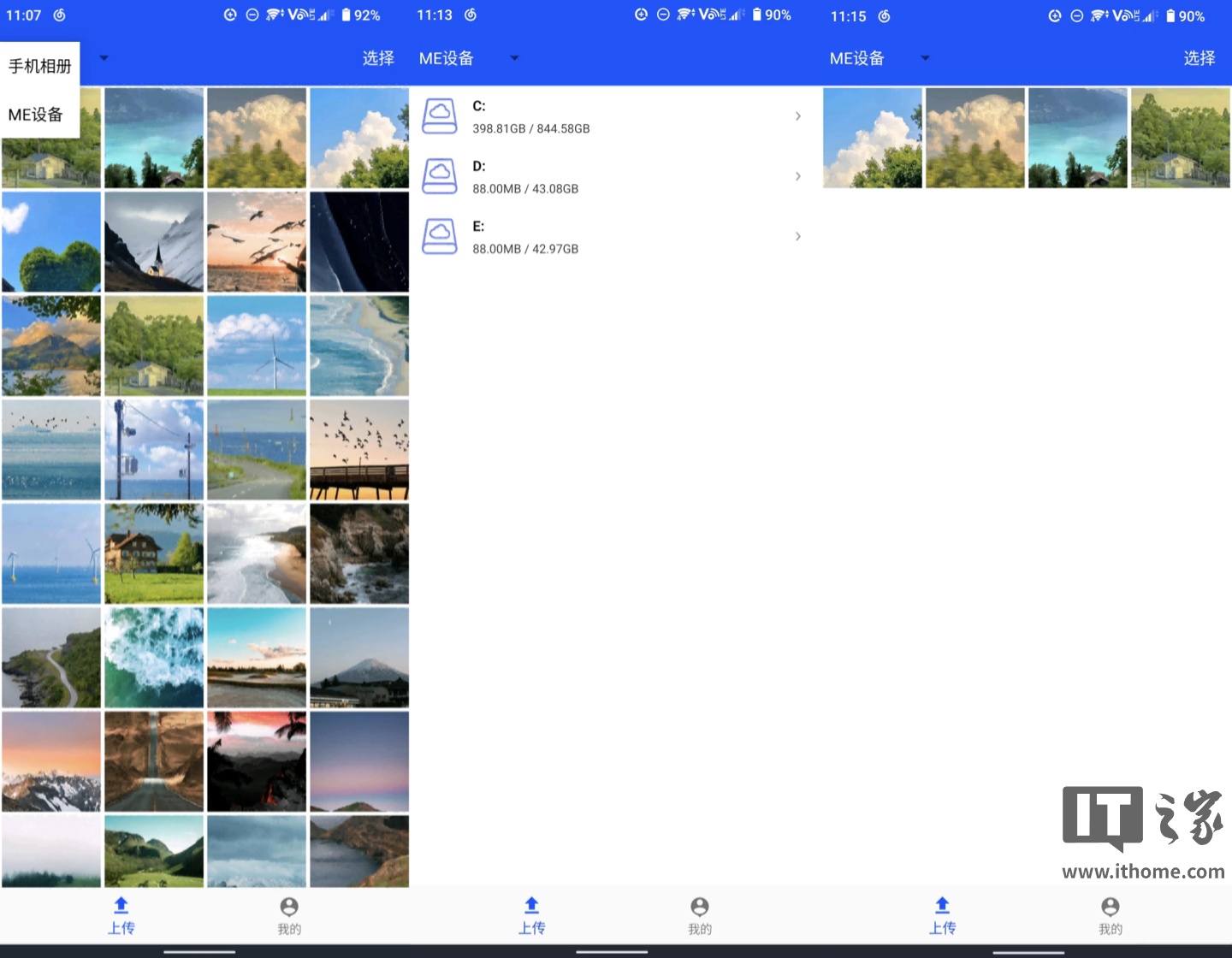The height and width of the screenshot is (958, 1232).
Task: Open the single wind turbine photo
Action: click(257, 346)
